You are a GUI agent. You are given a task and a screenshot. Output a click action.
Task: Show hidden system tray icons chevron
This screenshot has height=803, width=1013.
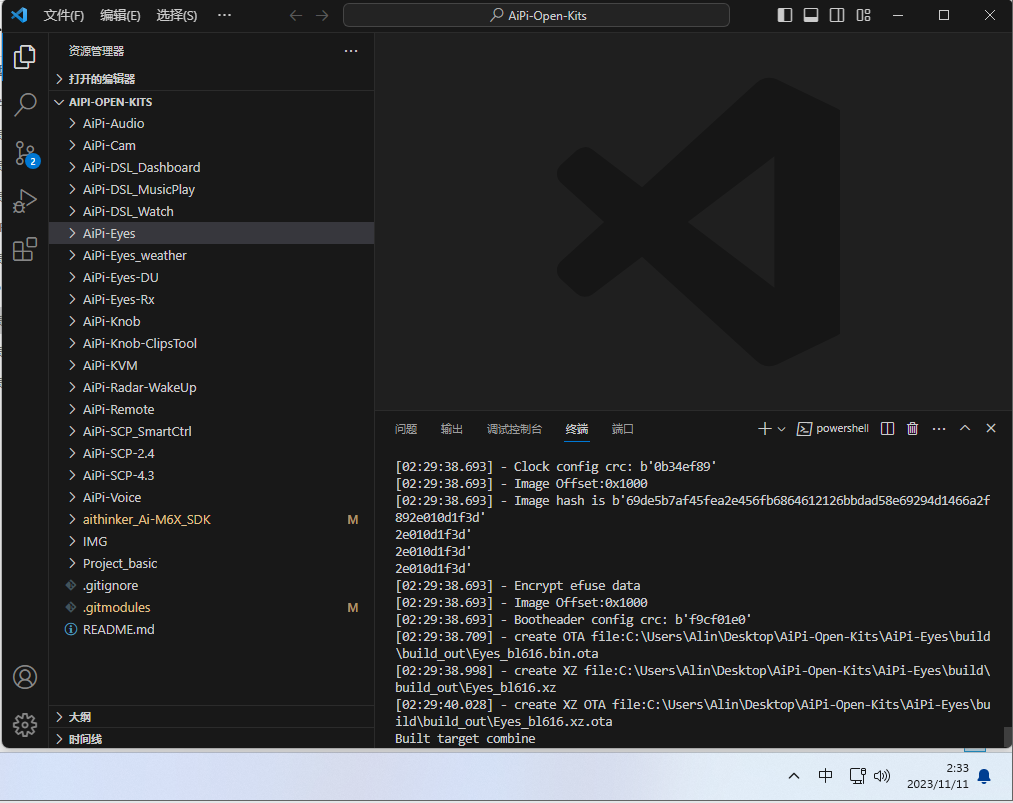coord(794,776)
